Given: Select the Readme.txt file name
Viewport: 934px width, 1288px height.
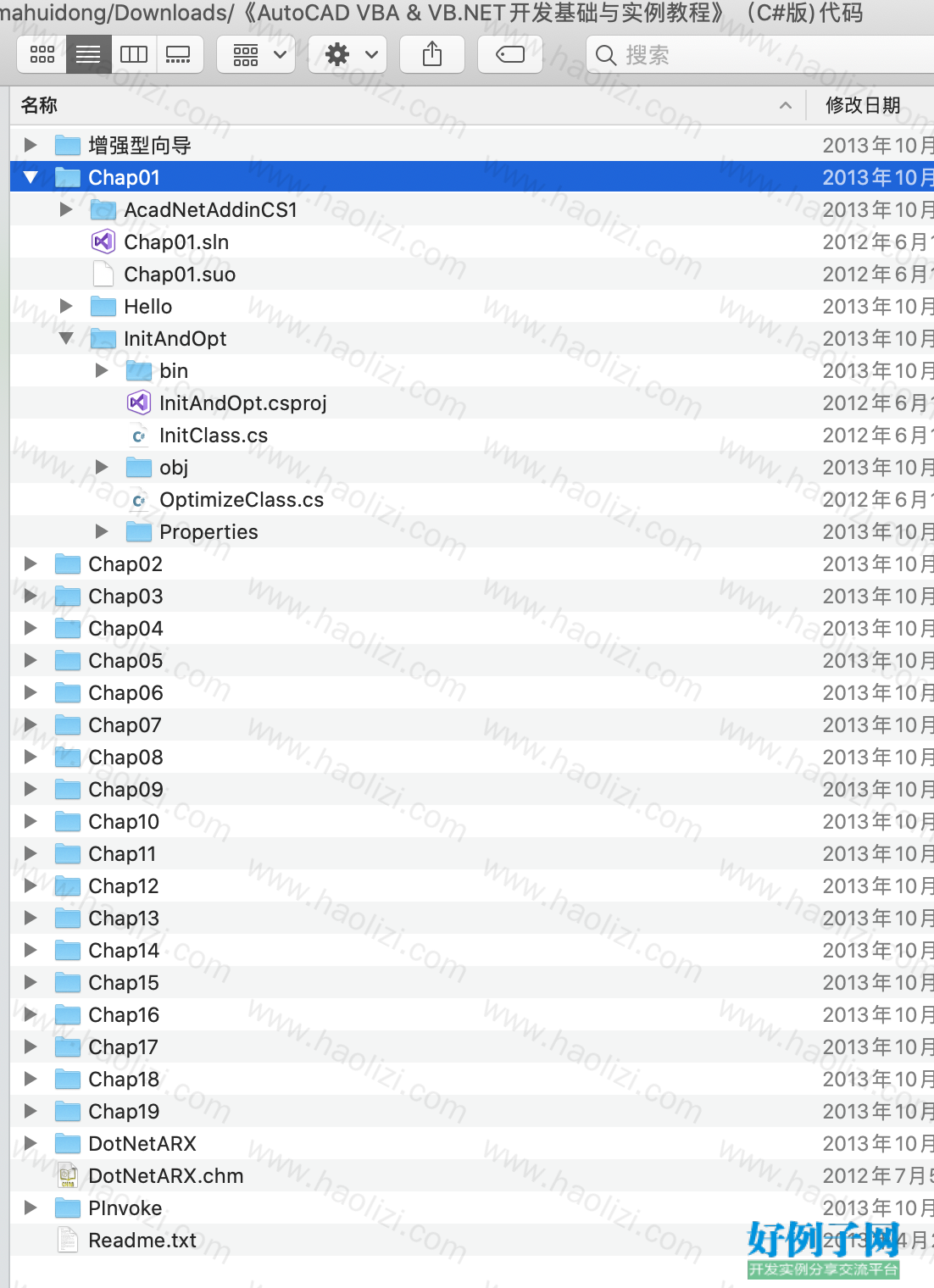Looking at the screenshot, I should click(142, 1241).
